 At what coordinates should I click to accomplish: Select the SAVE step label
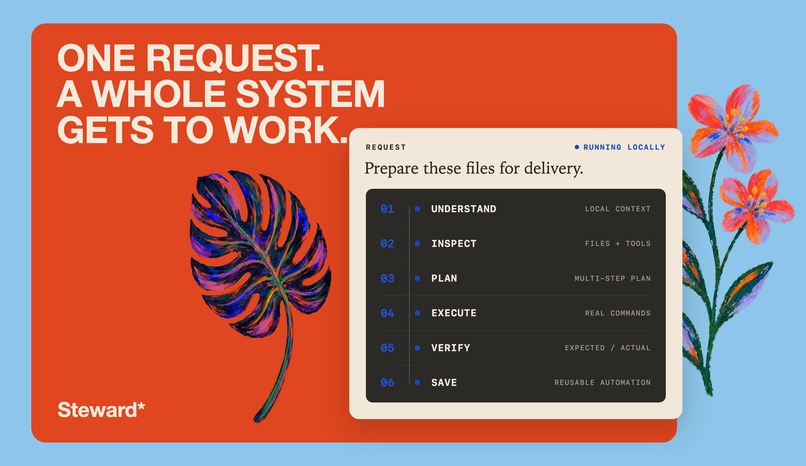tap(444, 383)
